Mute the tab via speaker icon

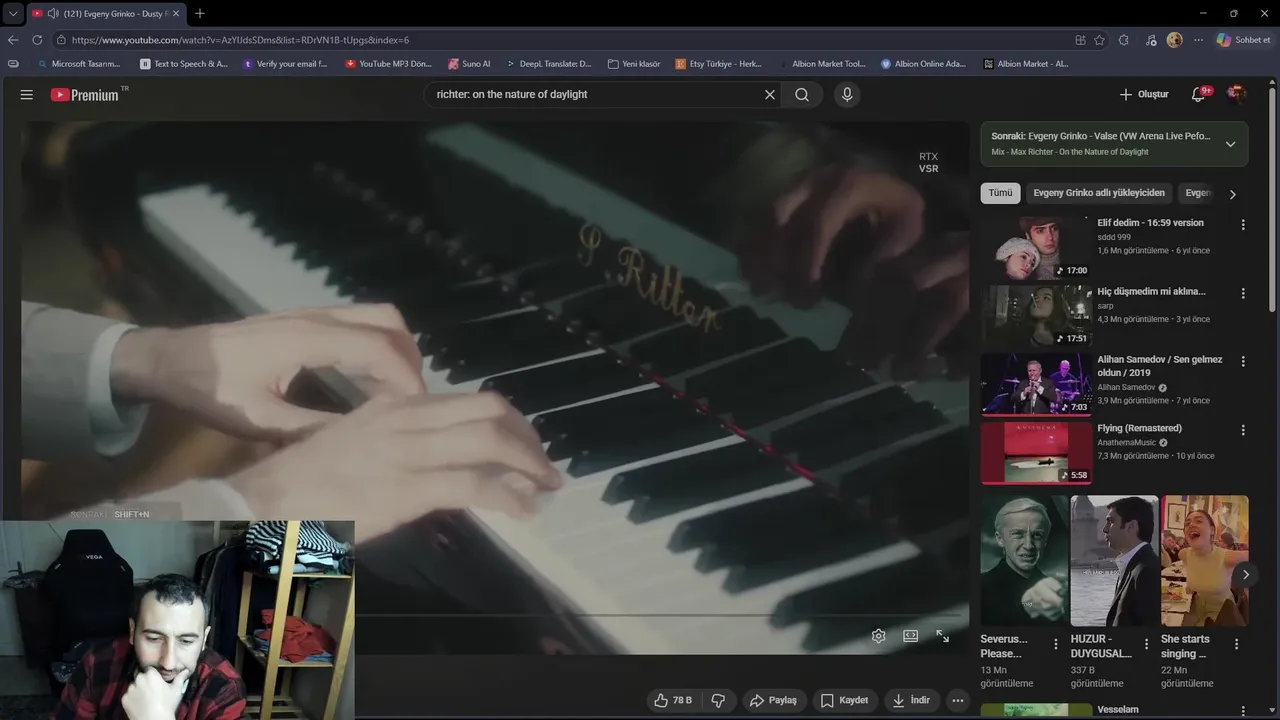52,14
